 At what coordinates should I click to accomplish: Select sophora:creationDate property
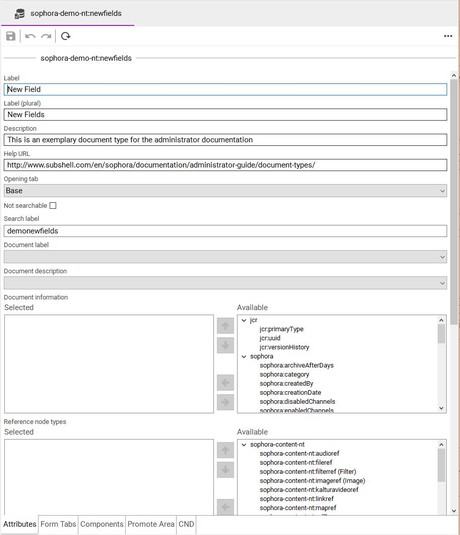[290, 392]
